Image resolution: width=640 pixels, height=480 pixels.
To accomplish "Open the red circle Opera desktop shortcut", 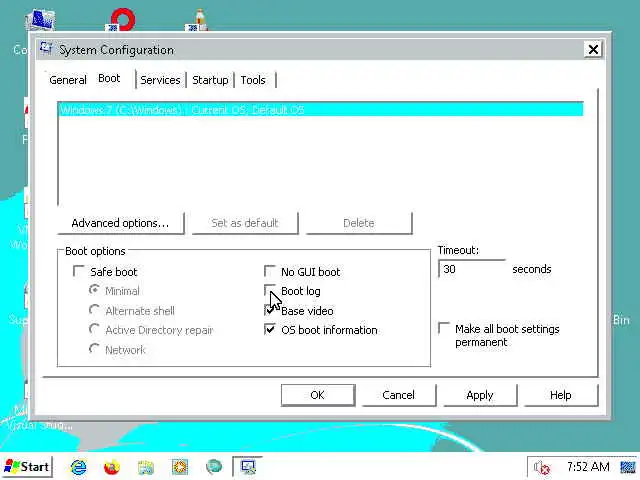I will (122, 20).
